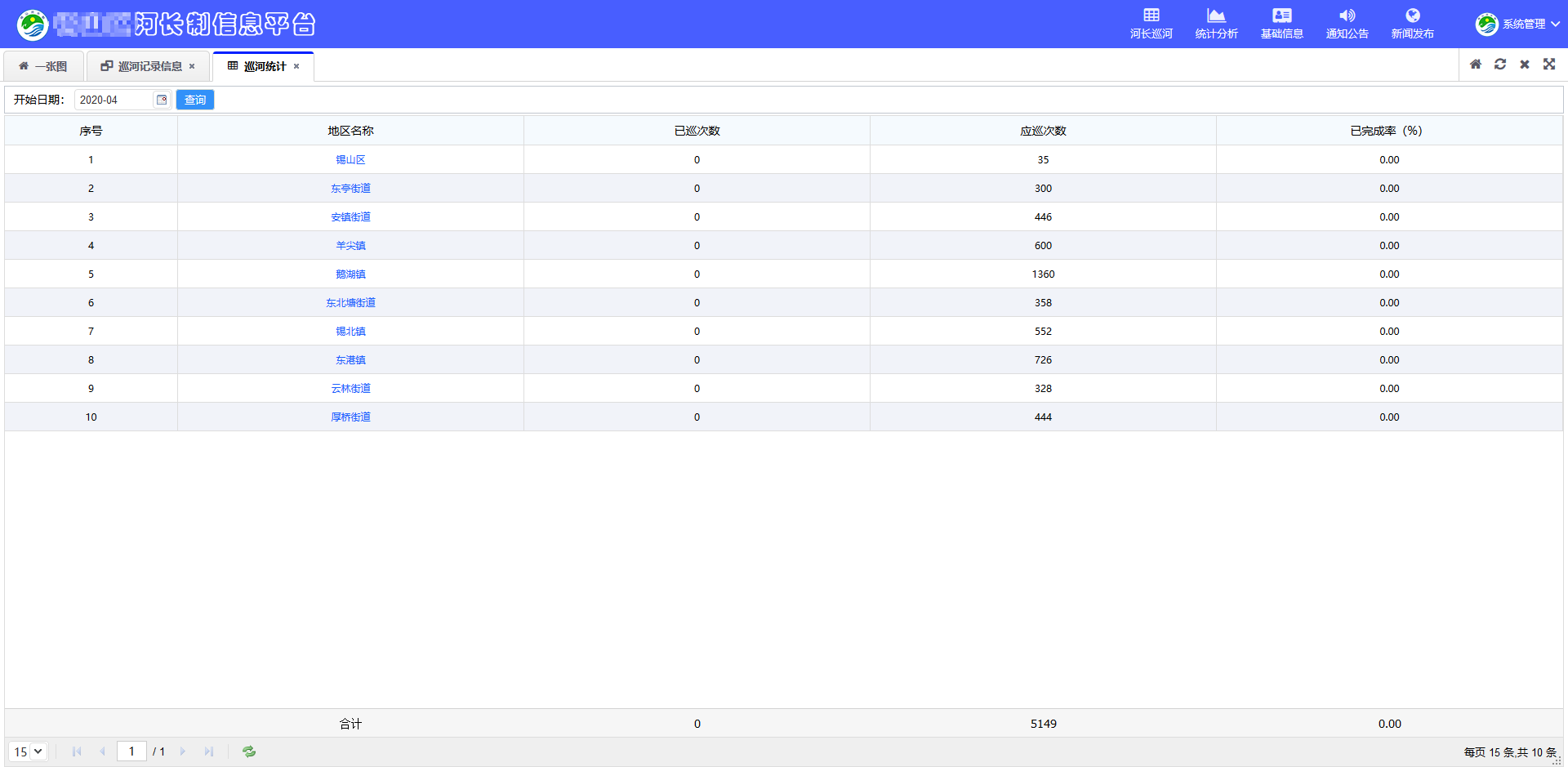Click the green table reload icon
Viewport: 1568px width, 767px height.
tap(249, 751)
